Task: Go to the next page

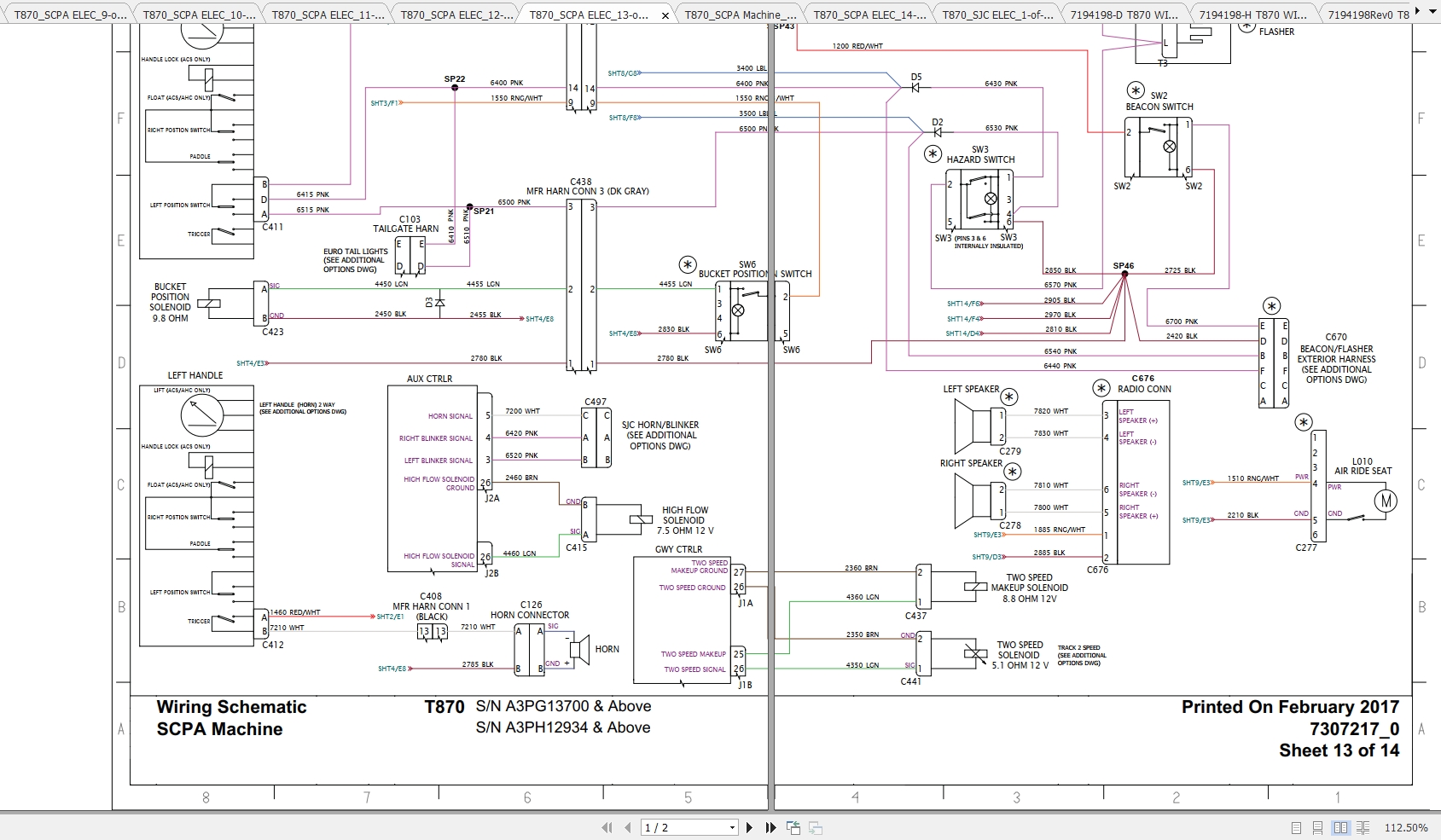Action: click(x=750, y=827)
